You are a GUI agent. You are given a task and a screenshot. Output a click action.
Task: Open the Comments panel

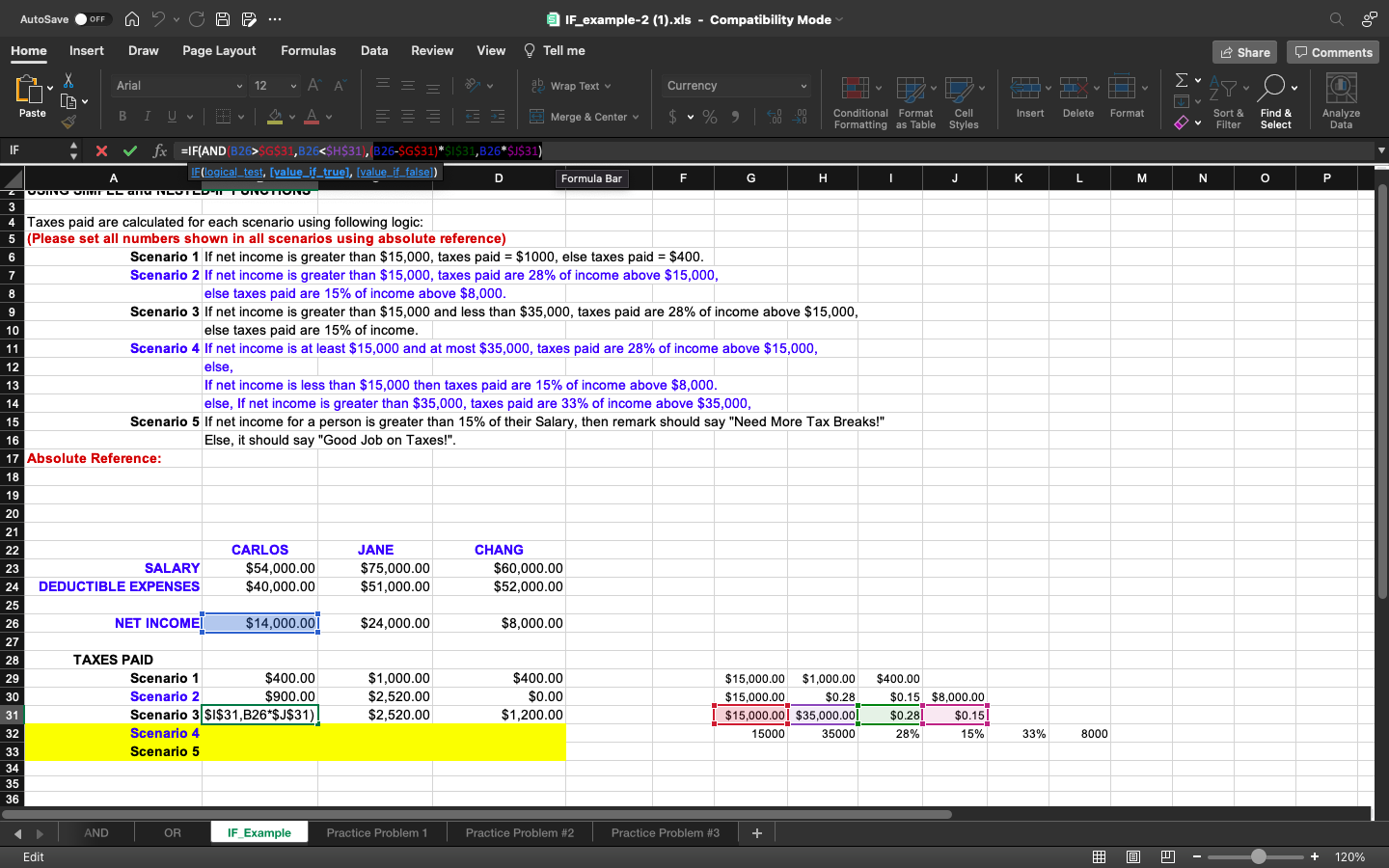(1333, 52)
